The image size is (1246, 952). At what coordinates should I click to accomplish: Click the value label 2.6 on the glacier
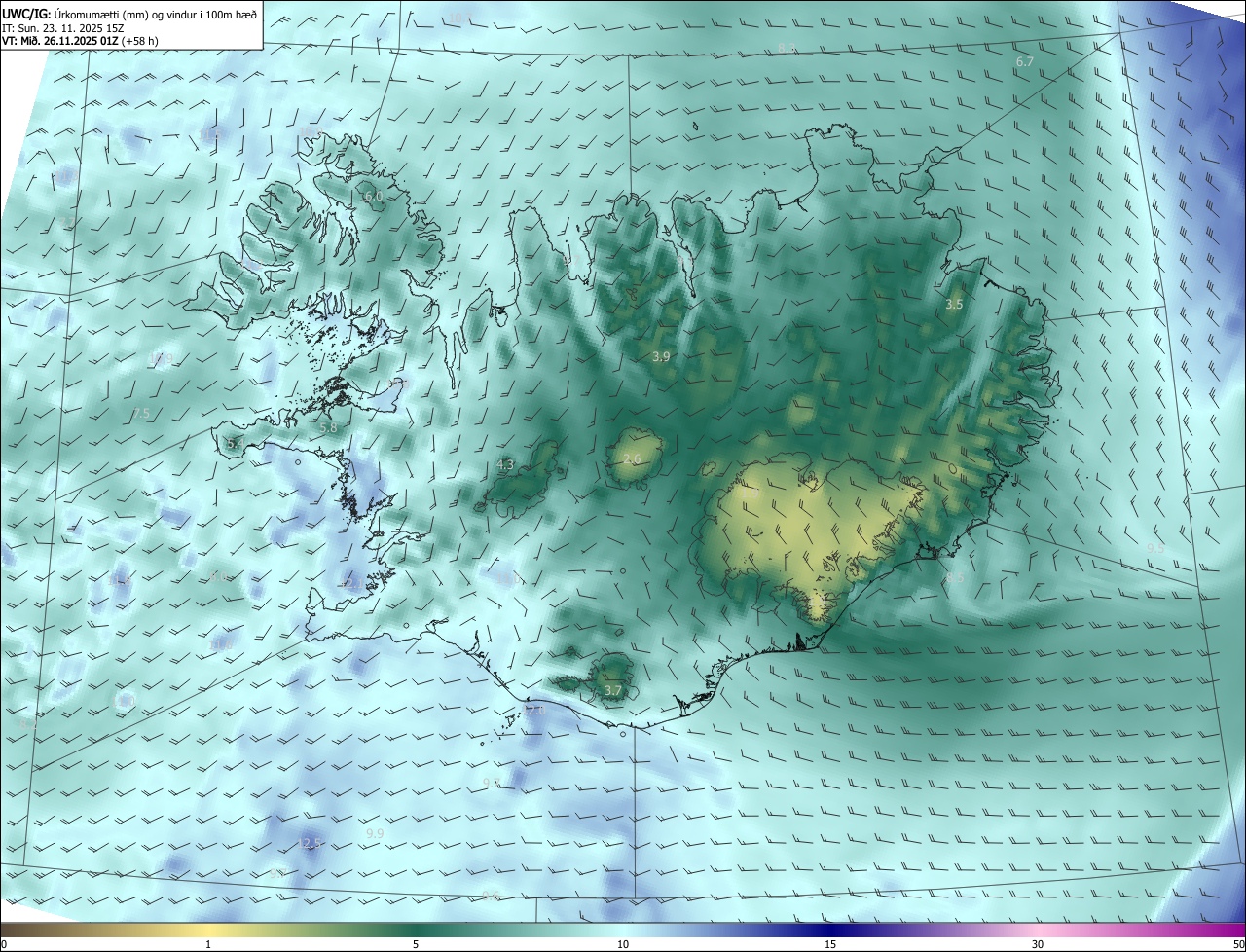coord(632,459)
